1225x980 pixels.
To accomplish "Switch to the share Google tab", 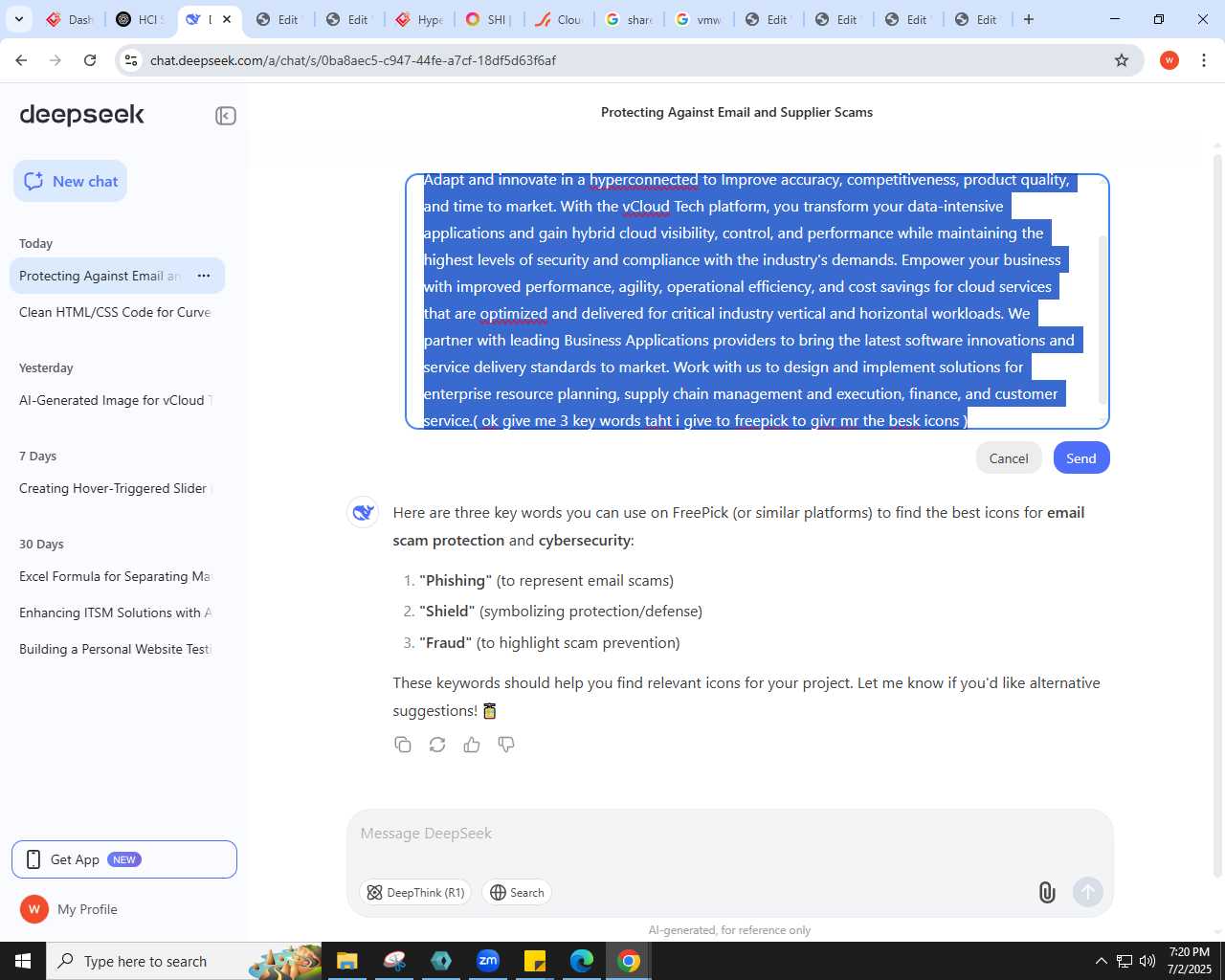I will [x=629, y=19].
